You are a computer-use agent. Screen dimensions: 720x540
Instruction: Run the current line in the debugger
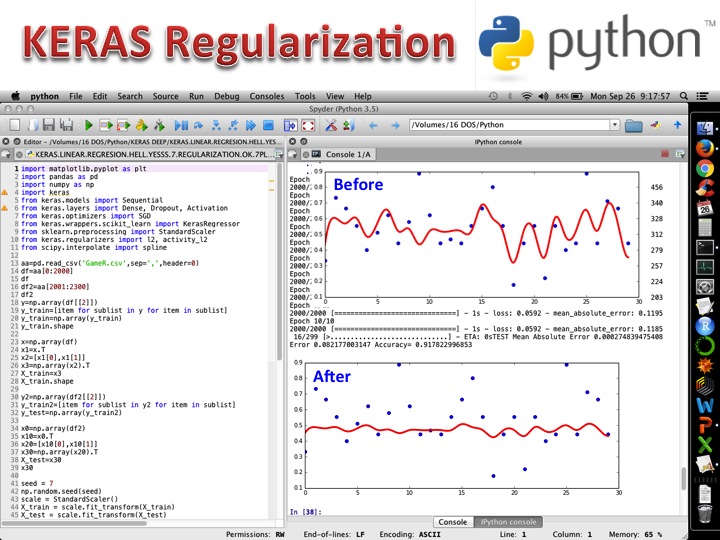(198, 125)
